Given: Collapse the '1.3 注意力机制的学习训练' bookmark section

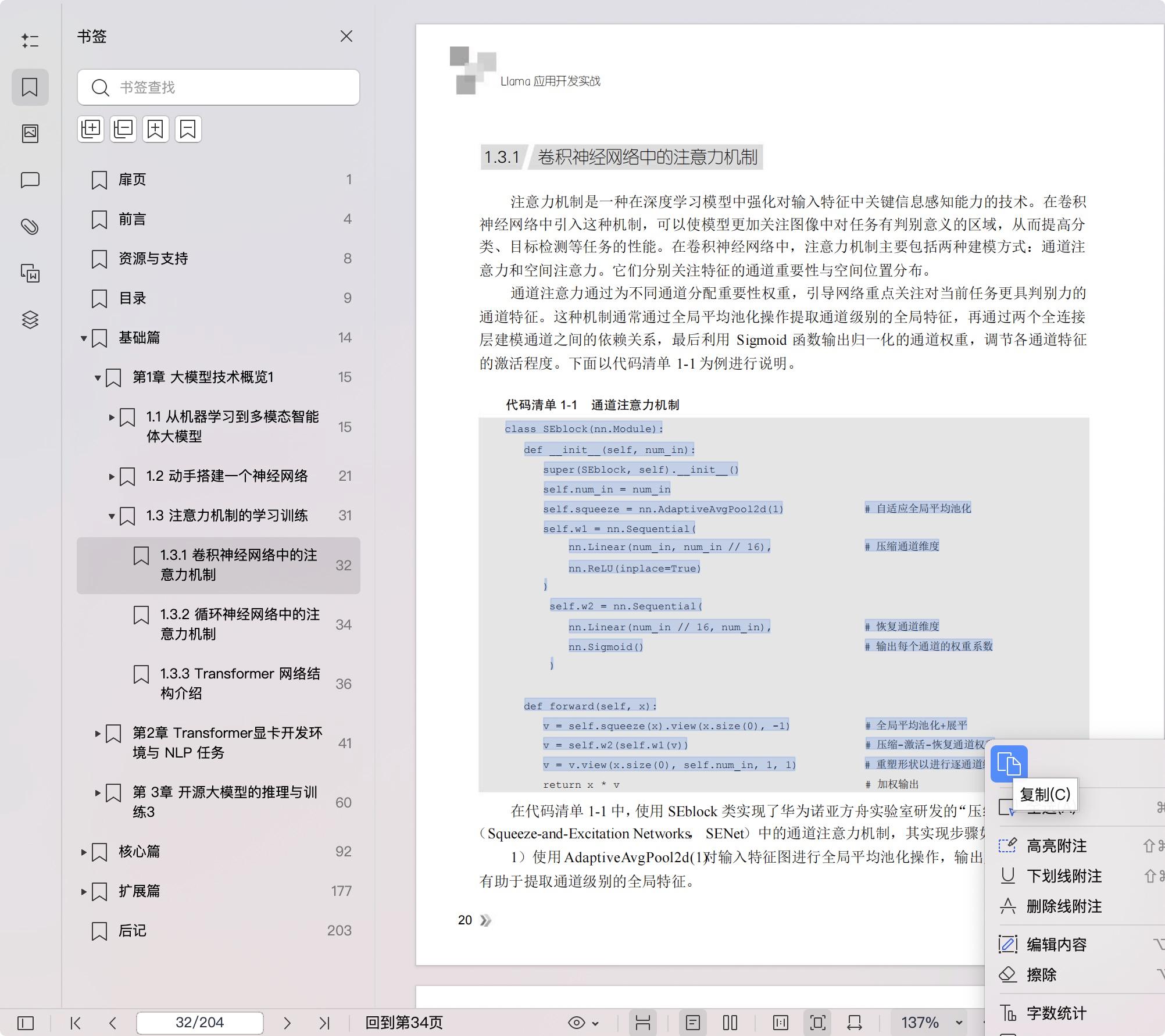Looking at the screenshot, I should coord(110,516).
